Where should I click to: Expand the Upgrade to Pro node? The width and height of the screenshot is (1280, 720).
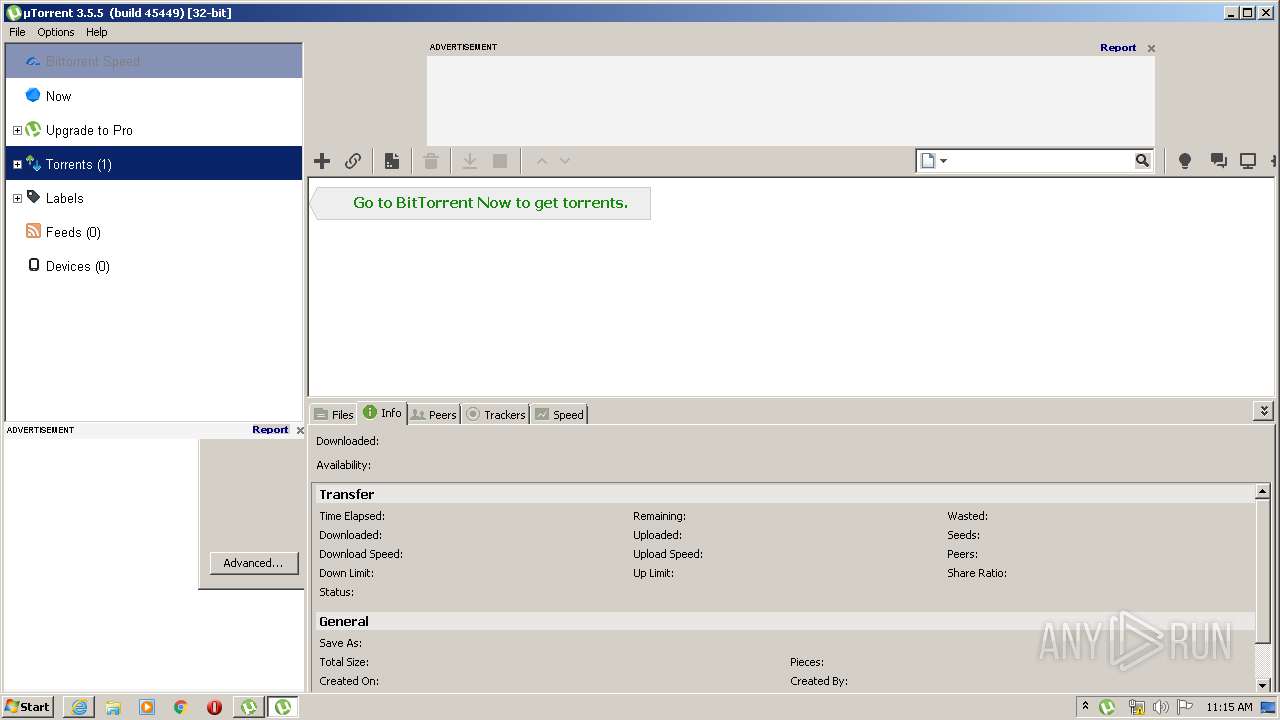pos(17,130)
